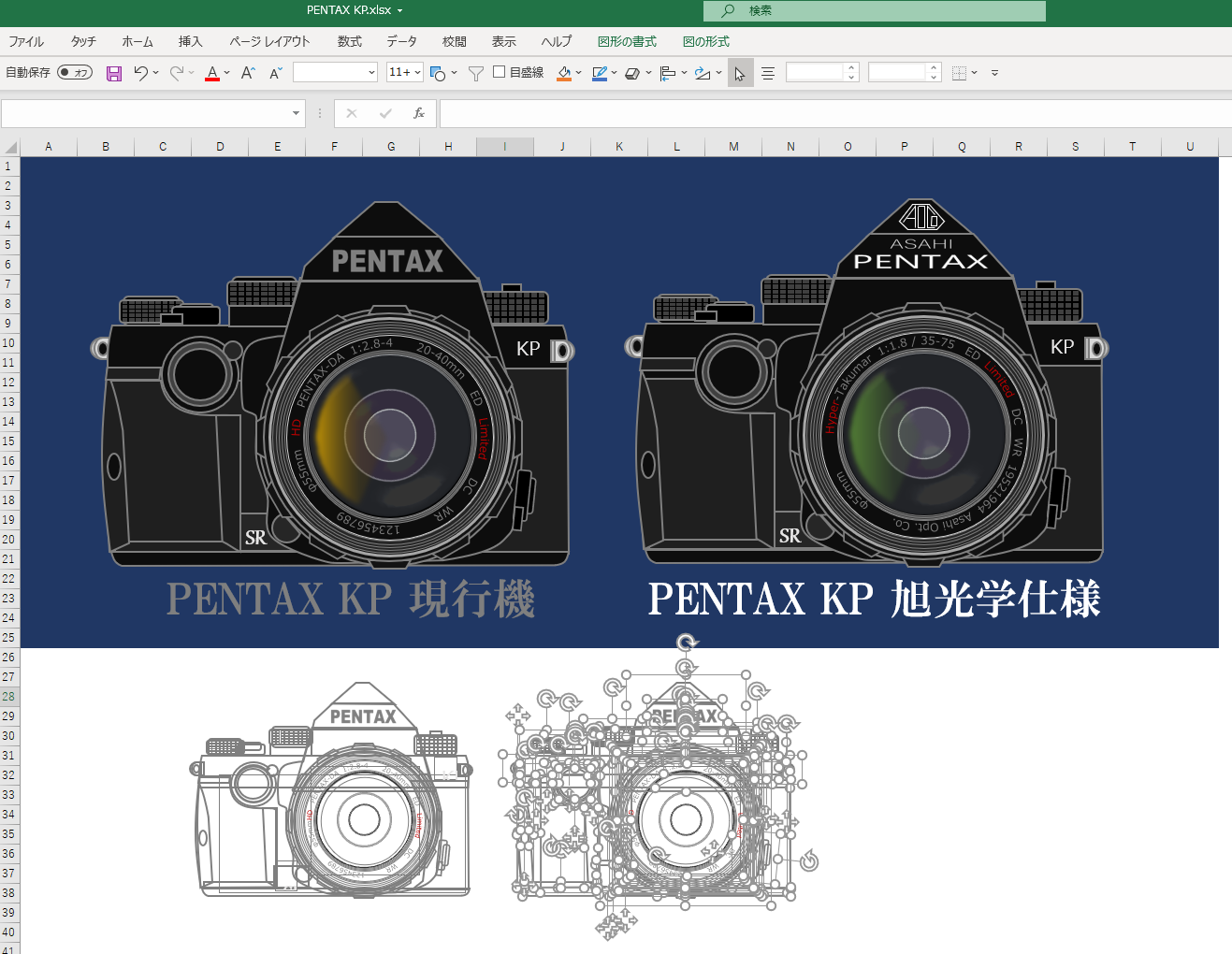Open the ファイル menu
This screenshot has height=954, width=1232.
coord(26,42)
